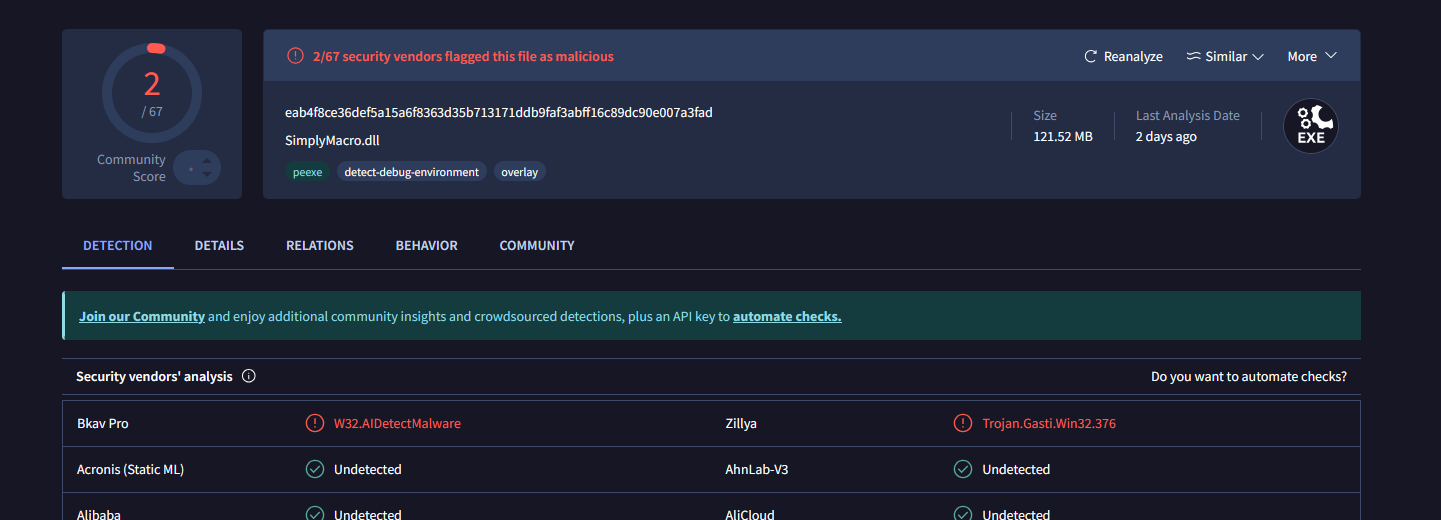
Task: Click the EXE file type icon
Action: 1311,127
